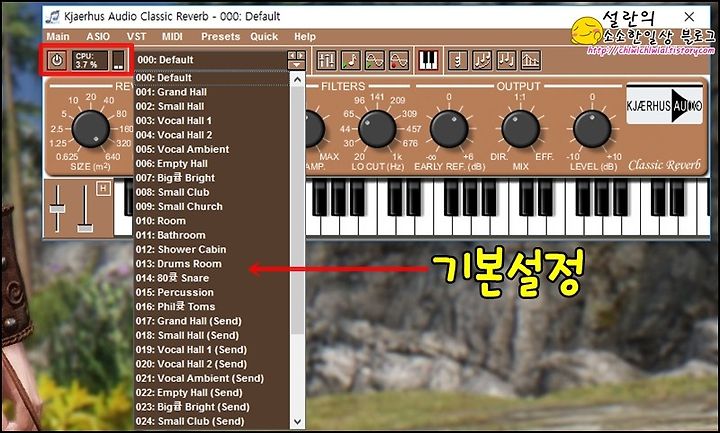Click the CPU usage display

click(x=90, y=60)
